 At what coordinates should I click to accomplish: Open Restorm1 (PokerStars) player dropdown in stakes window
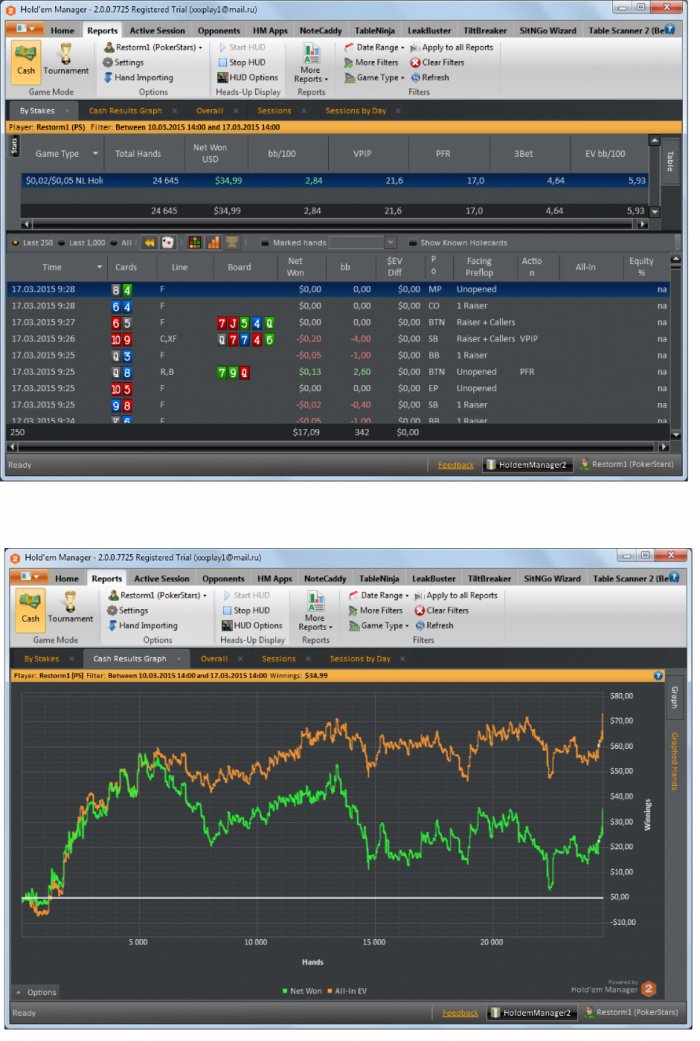(153, 47)
